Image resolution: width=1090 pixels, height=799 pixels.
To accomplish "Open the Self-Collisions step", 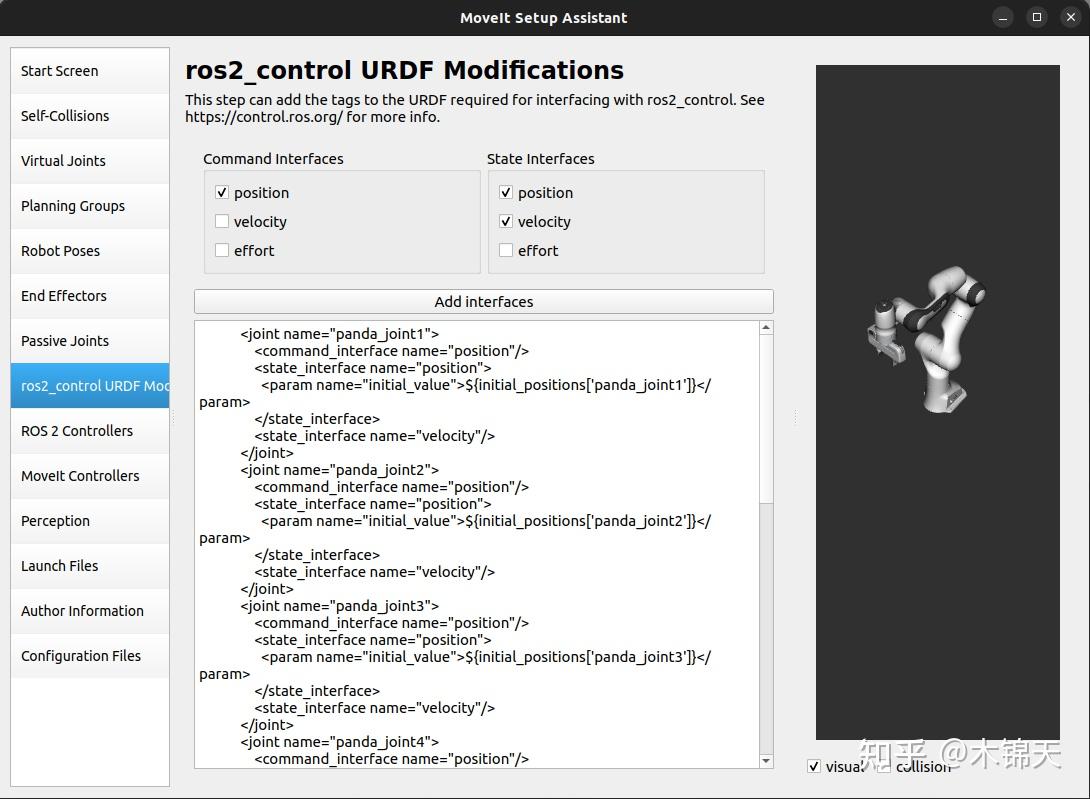I will pos(64,116).
